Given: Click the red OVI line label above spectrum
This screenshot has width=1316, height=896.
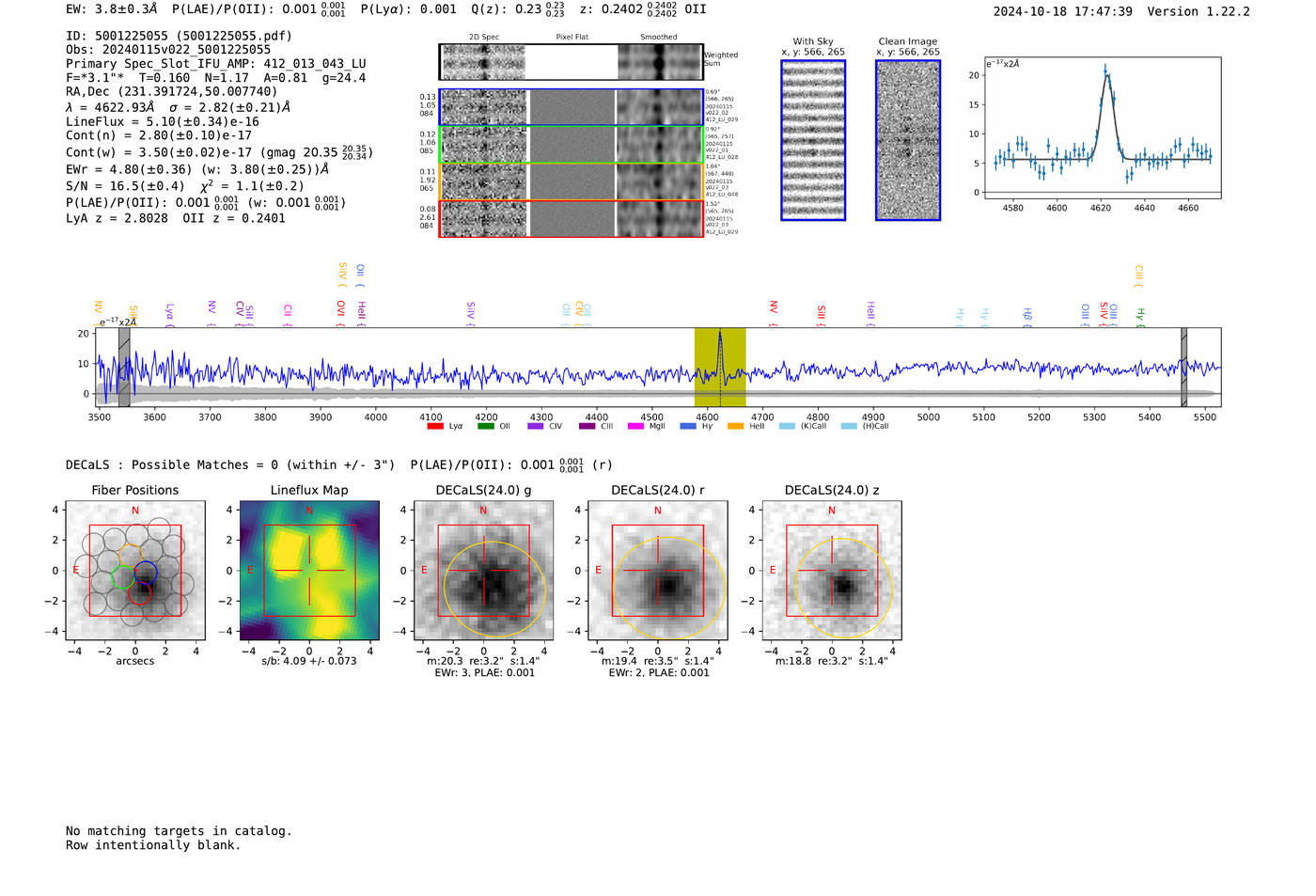Looking at the screenshot, I should point(340,313).
